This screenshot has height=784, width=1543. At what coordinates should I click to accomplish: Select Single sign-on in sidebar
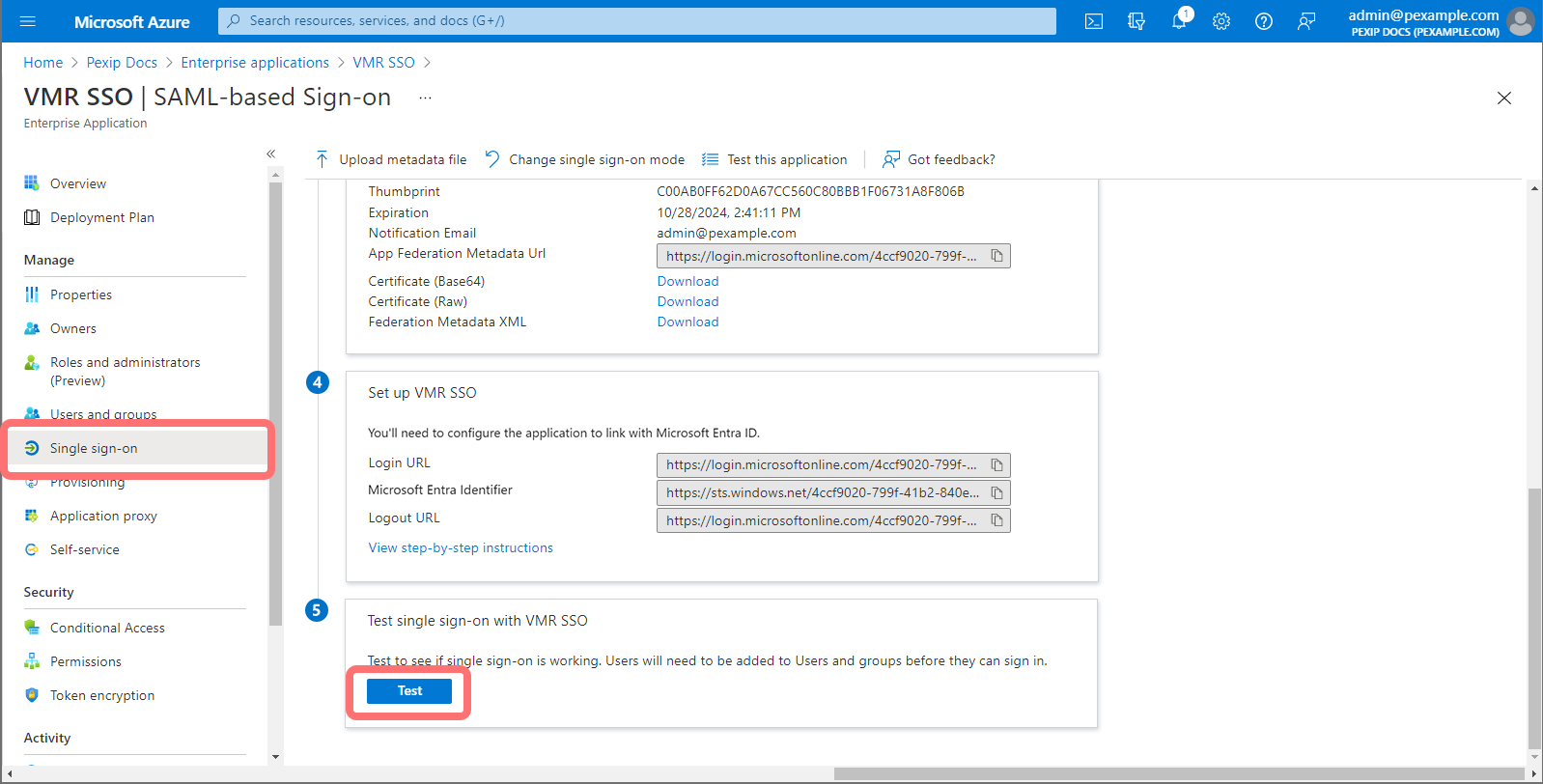coord(94,448)
